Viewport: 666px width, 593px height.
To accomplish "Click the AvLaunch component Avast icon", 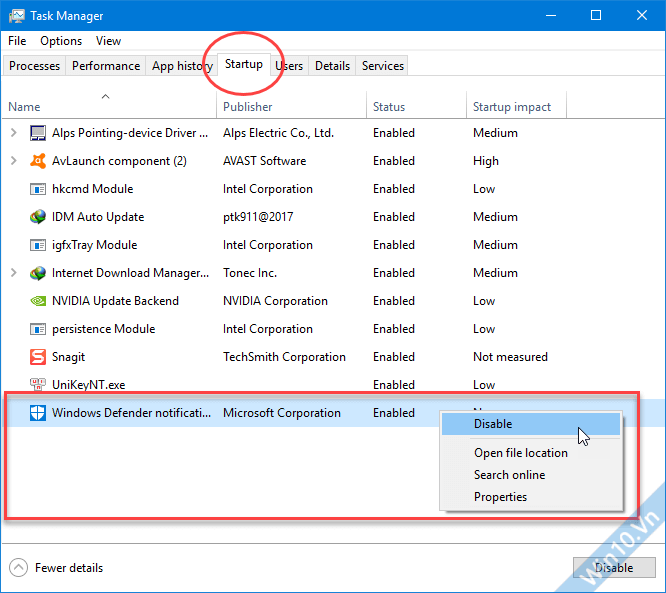I will point(38,161).
